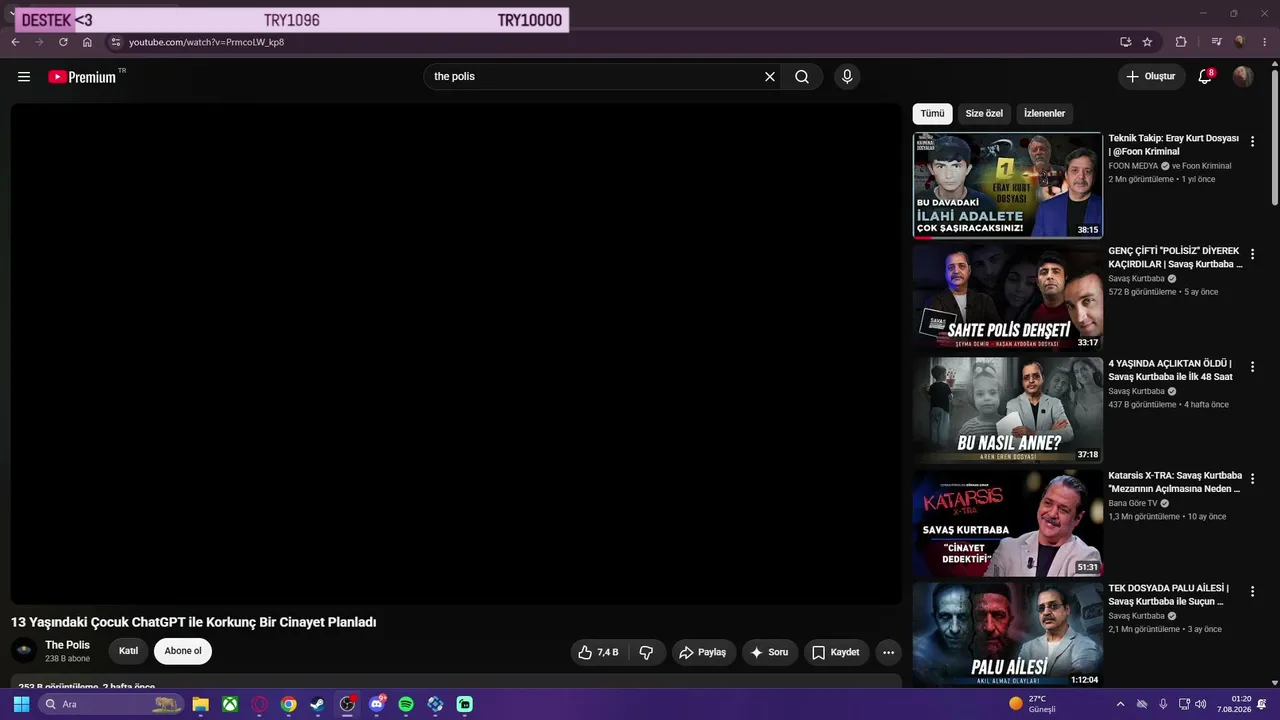This screenshot has height=720, width=1280.
Task: Open Steam from taskbar
Action: coord(318,704)
